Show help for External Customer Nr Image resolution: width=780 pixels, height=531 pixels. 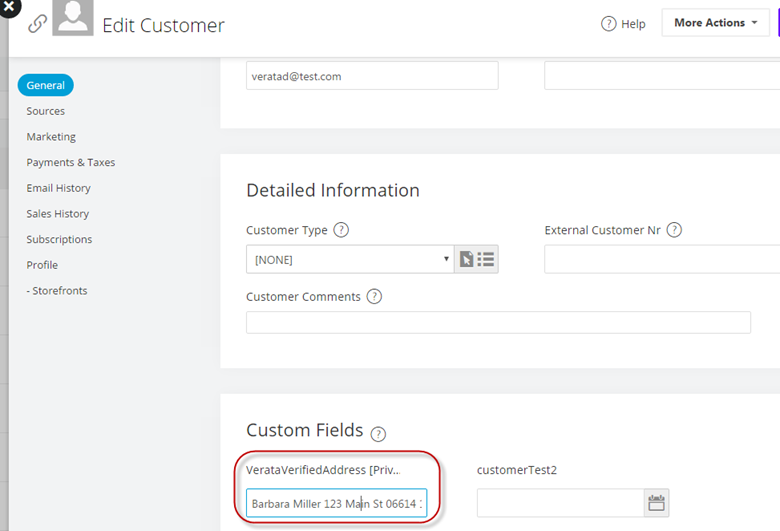coord(674,230)
